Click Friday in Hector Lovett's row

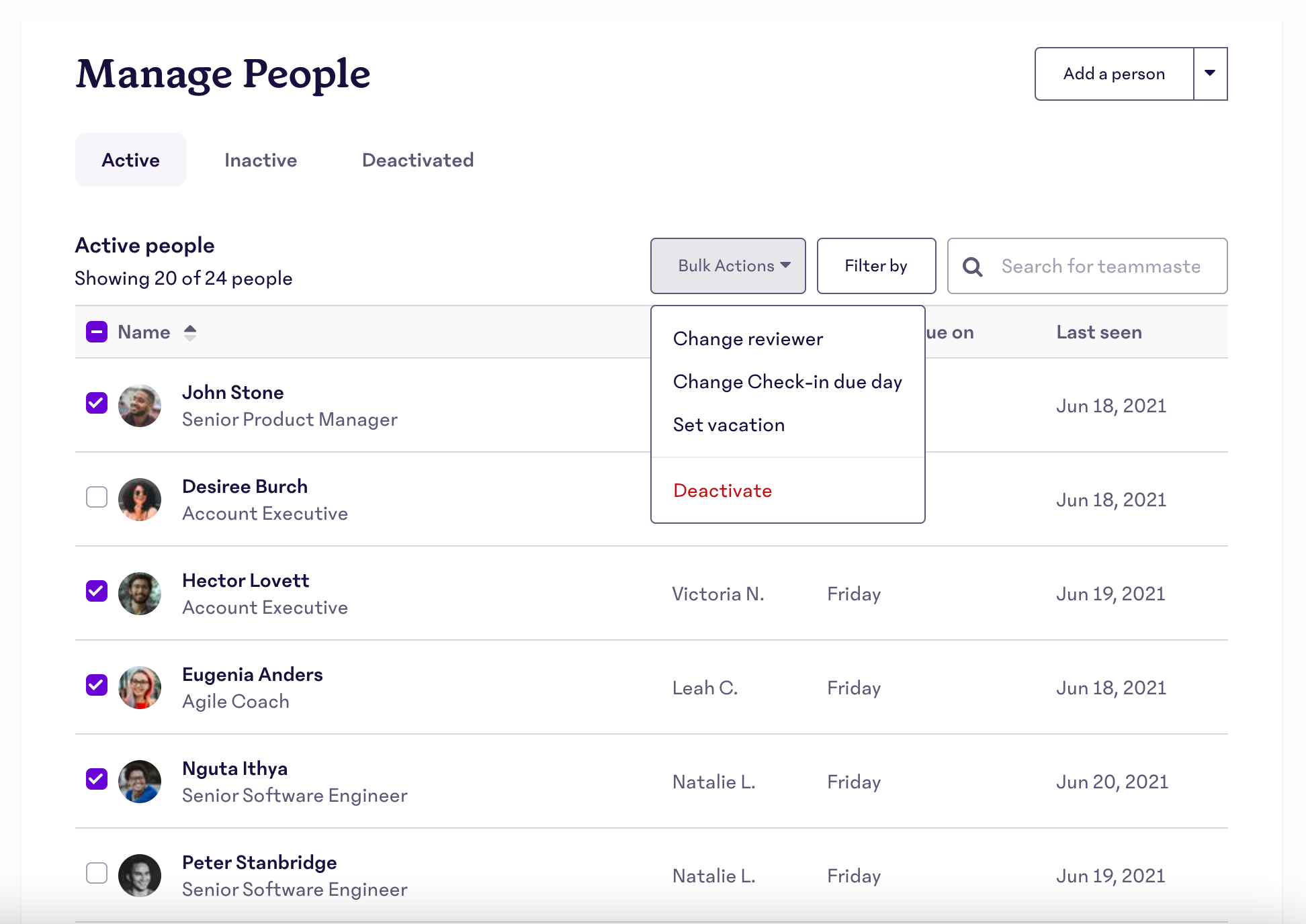(854, 594)
